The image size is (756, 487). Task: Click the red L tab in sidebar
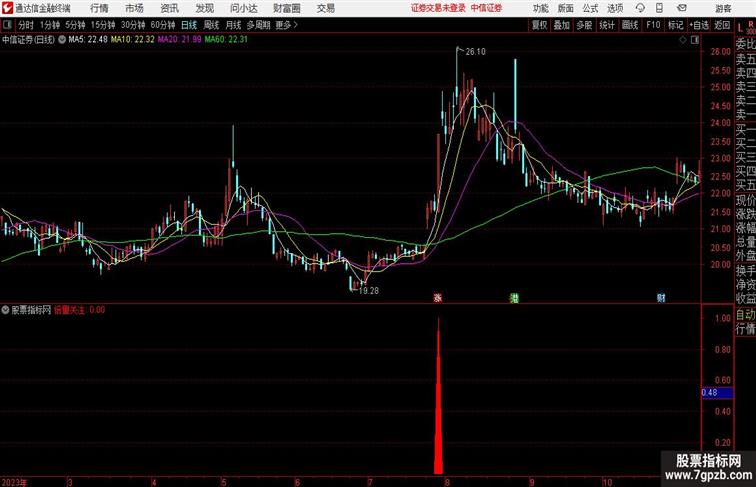pos(740,28)
